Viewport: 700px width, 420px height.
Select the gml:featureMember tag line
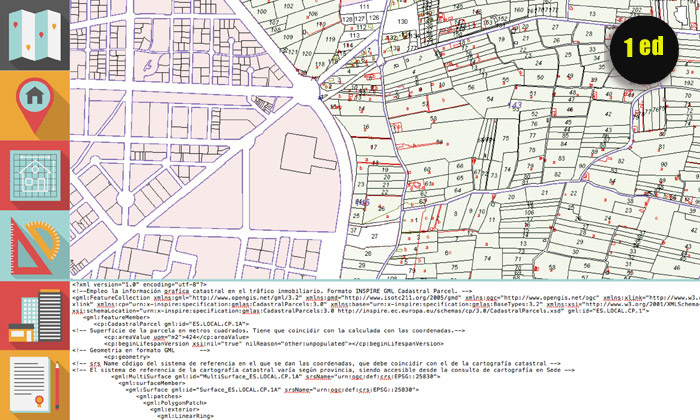point(116,317)
